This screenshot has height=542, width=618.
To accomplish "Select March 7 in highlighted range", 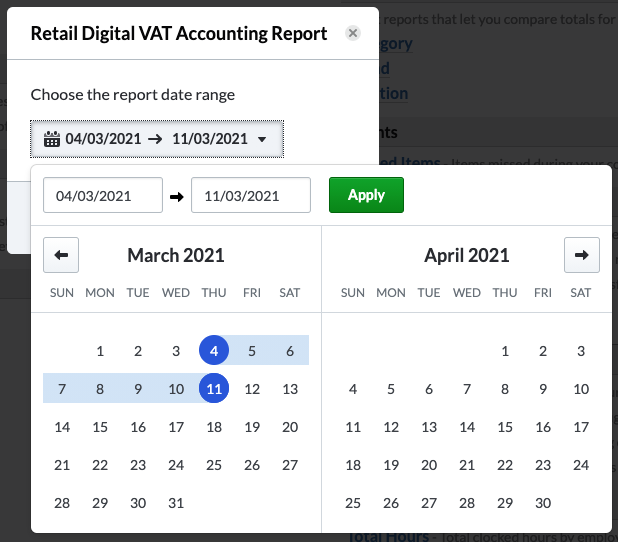I will (62, 389).
